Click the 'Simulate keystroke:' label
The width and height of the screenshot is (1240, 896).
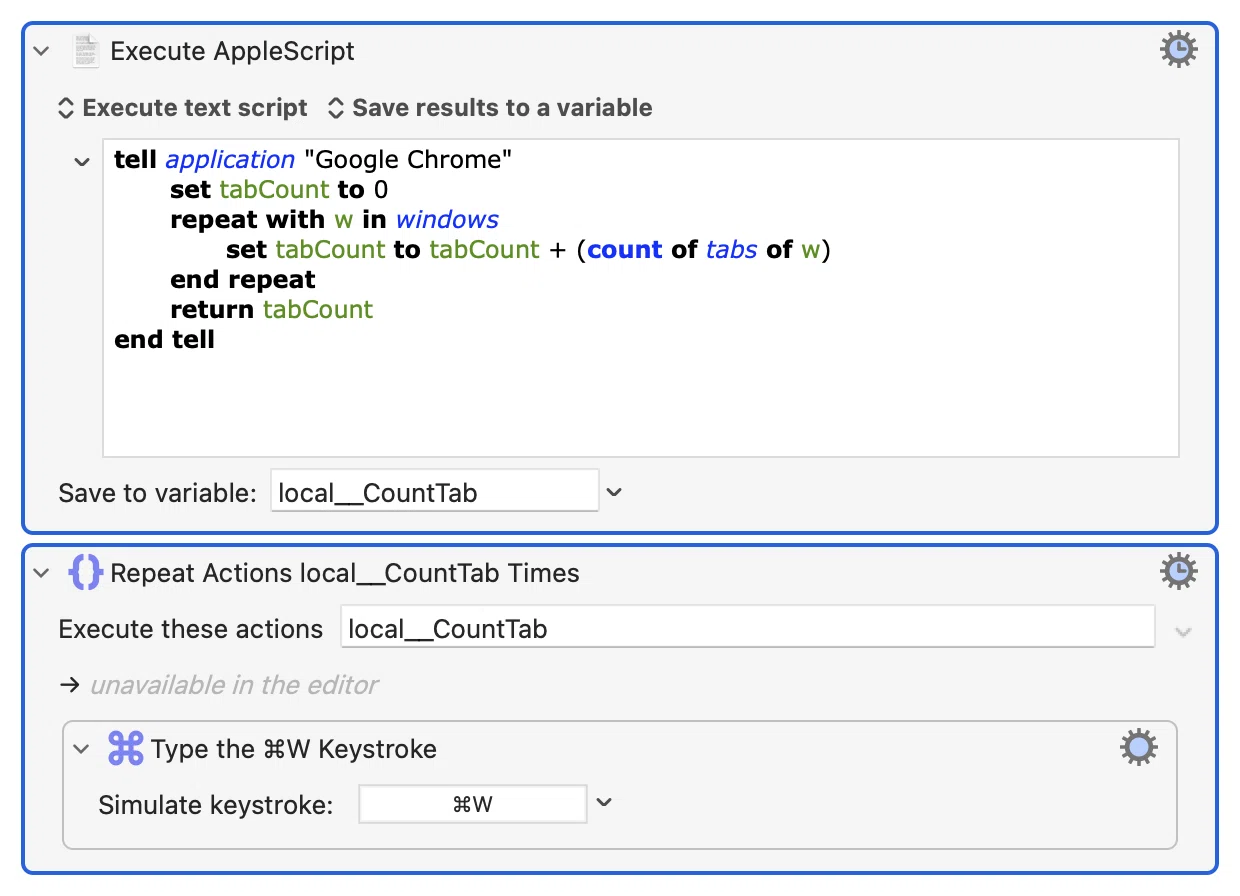pyautogui.click(x=216, y=805)
